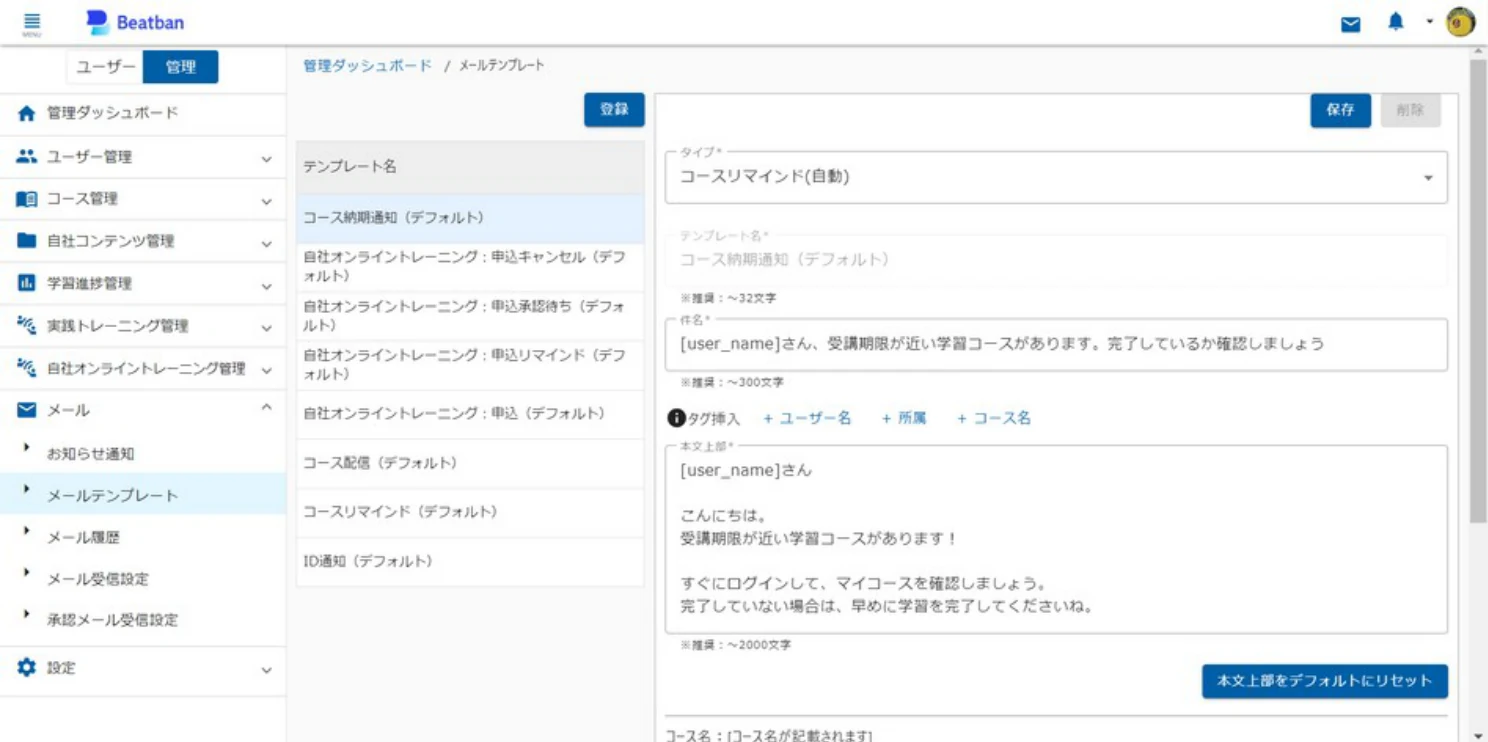
Task: Open the mail envelope icon in header
Action: coord(1351,24)
